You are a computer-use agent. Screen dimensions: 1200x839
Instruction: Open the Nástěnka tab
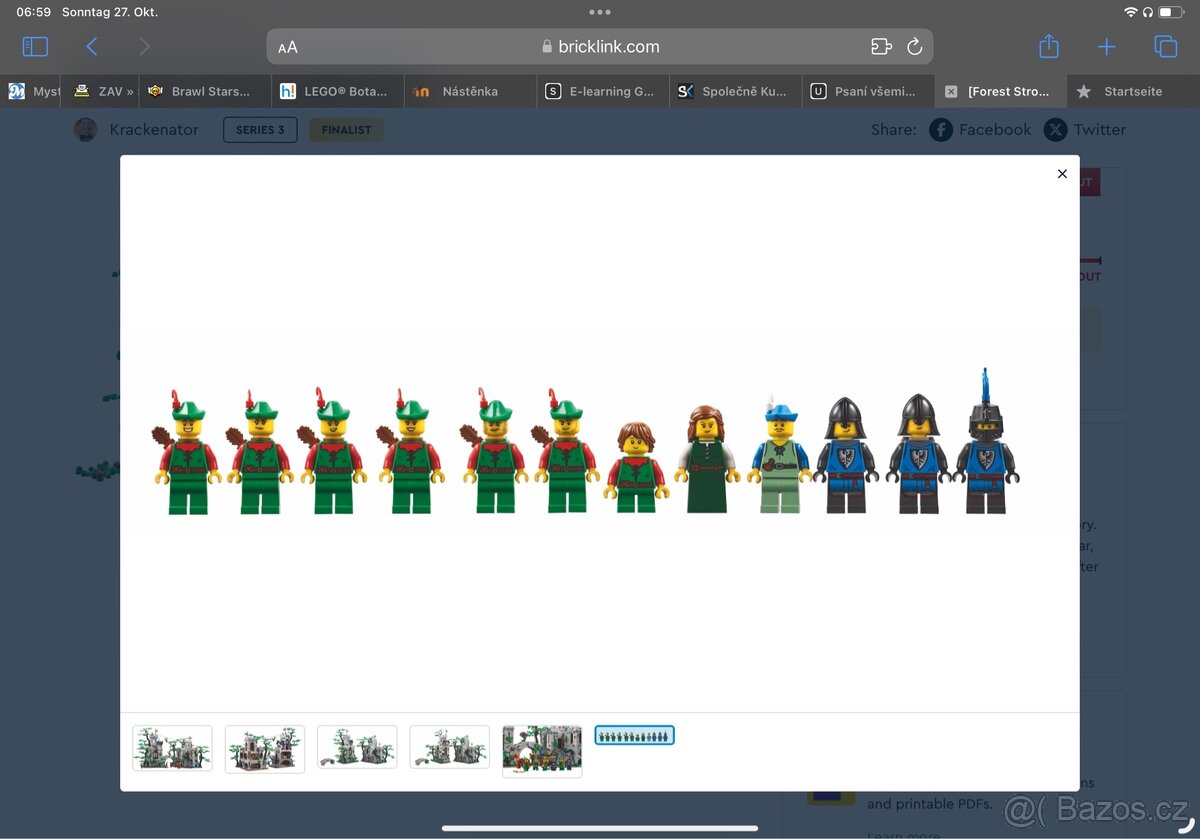point(469,91)
